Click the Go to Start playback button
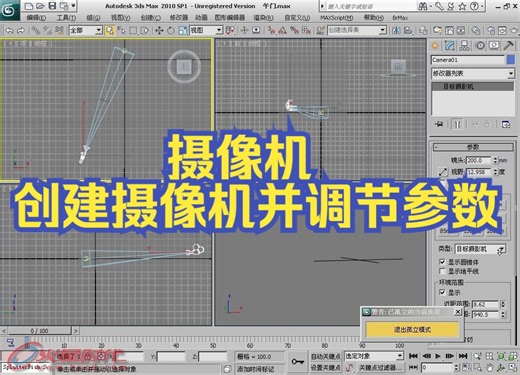Viewport: 520px width, 375px height. (413, 356)
